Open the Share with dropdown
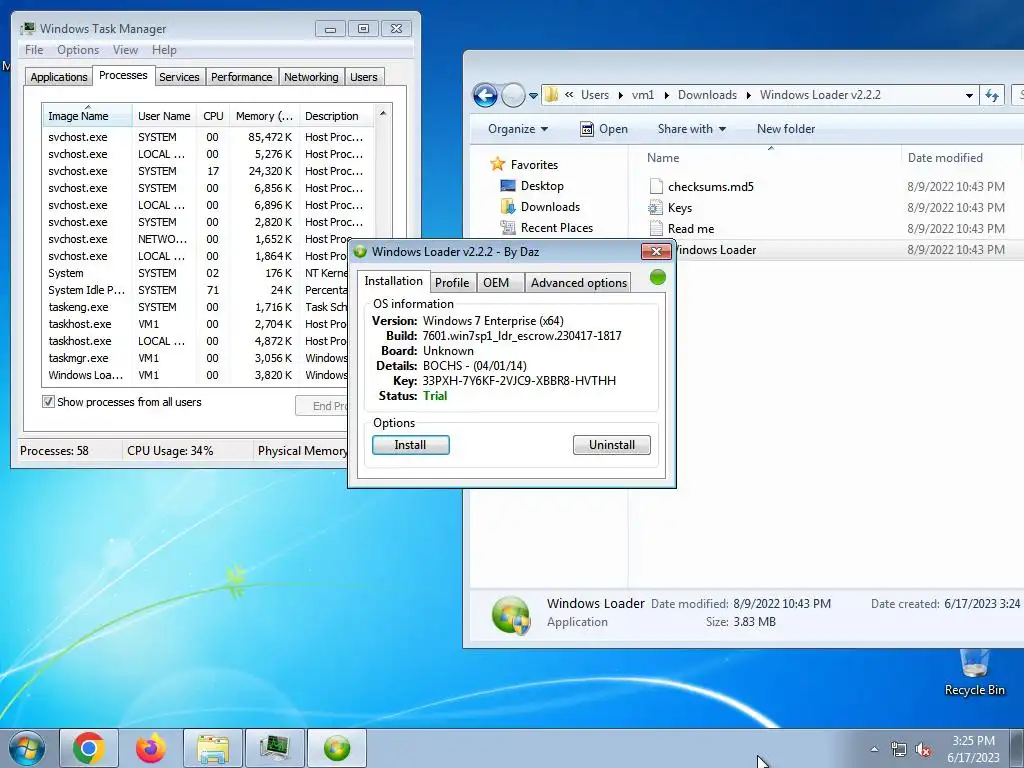Image resolution: width=1024 pixels, height=768 pixels. [x=692, y=129]
